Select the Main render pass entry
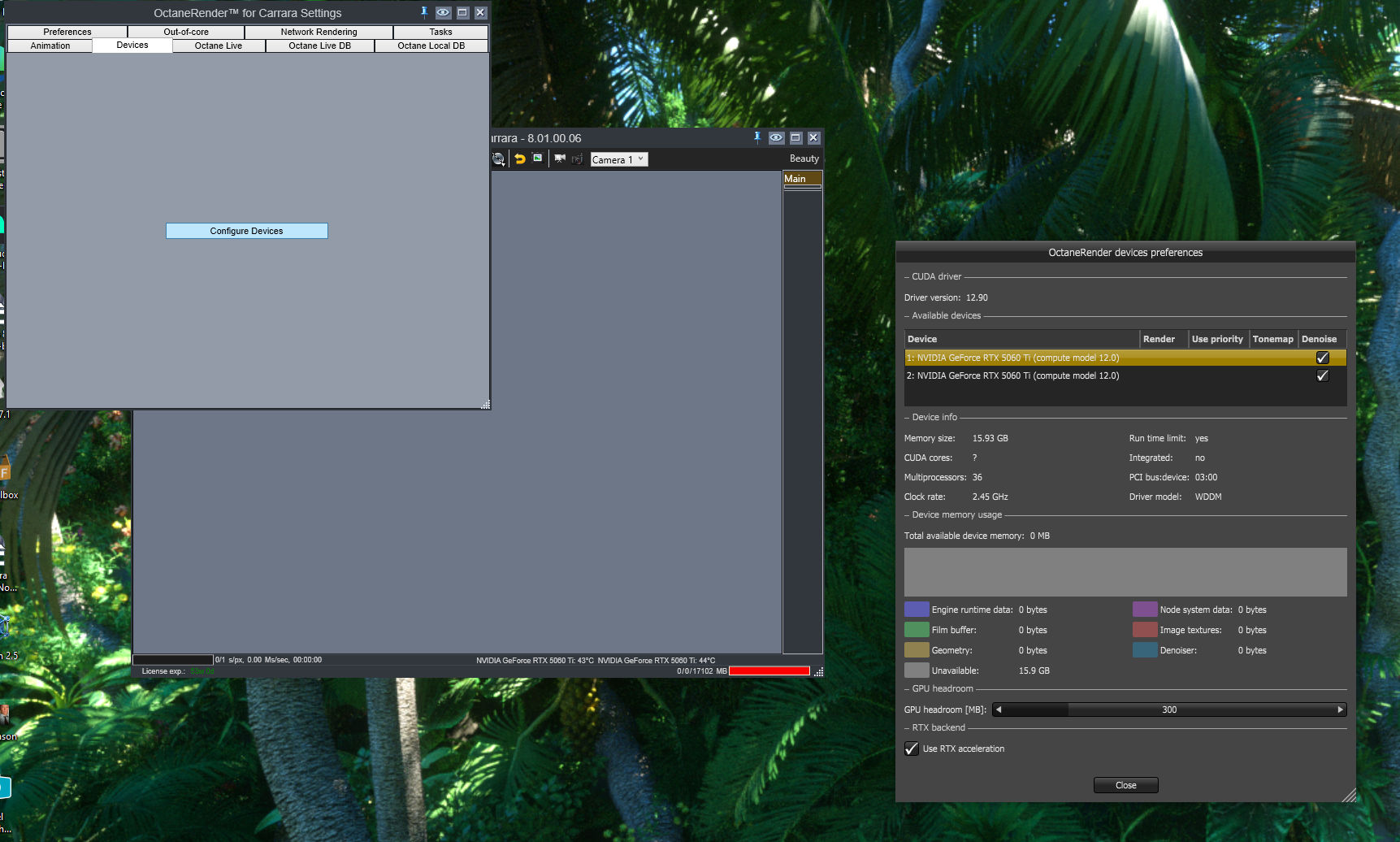 tap(803, 179)
